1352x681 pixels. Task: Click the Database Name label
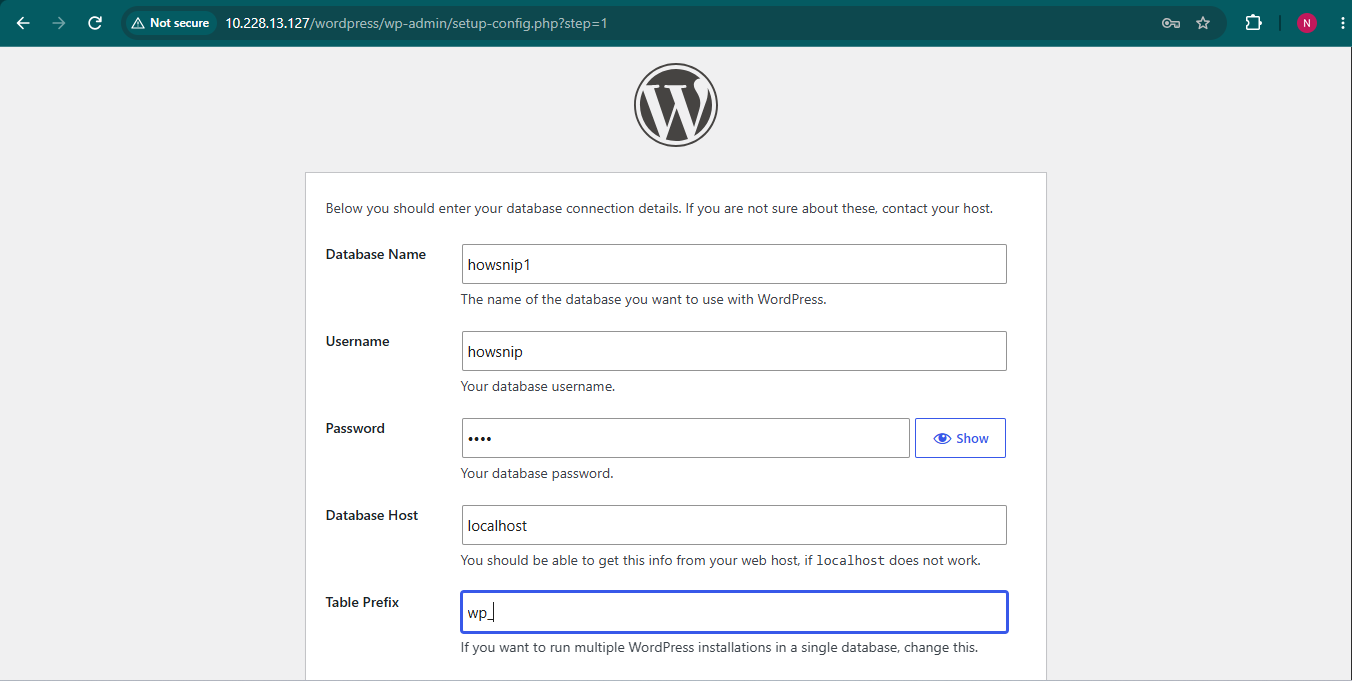tap(376, 254)
